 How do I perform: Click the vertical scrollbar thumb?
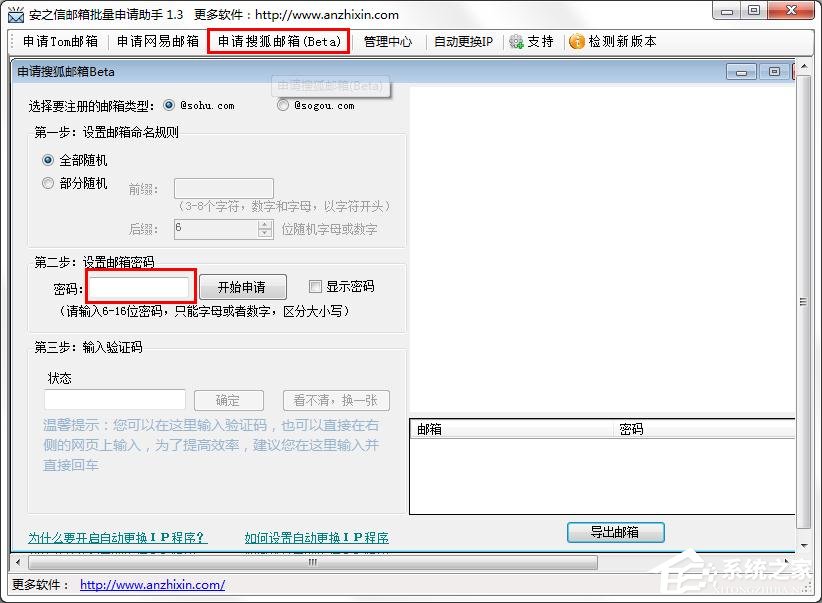pos(803,302)
